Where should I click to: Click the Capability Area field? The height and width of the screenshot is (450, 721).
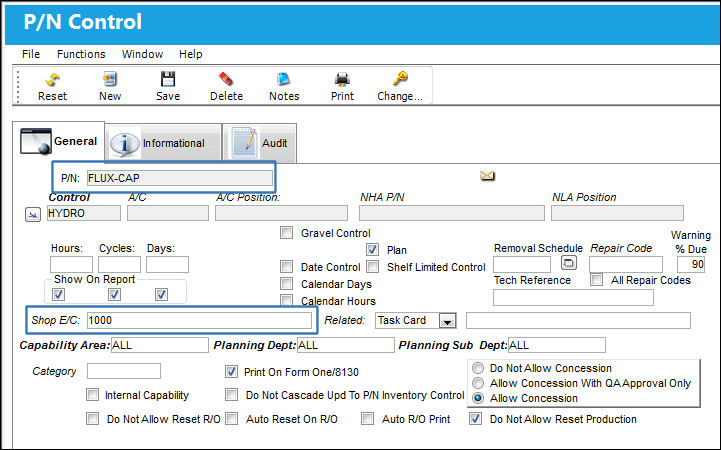pos(160,345)
